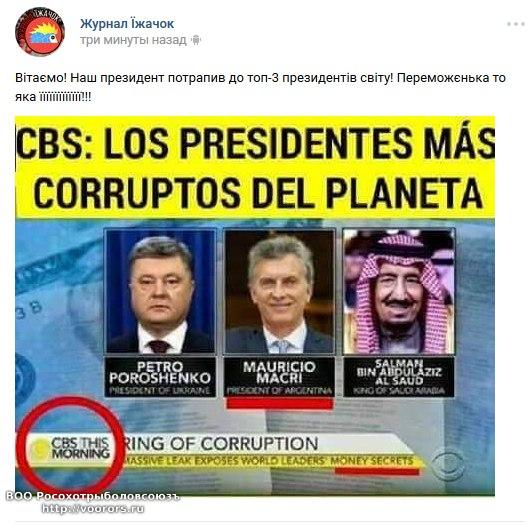Click the 'RING OF CORRUPTION' banner text
This screenshot has height=526, width=530.
[x=220, y=444]
